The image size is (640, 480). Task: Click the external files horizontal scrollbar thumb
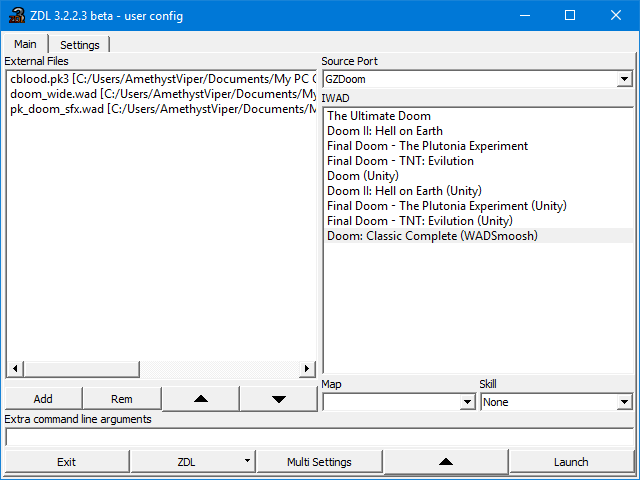tap(82, 369)
